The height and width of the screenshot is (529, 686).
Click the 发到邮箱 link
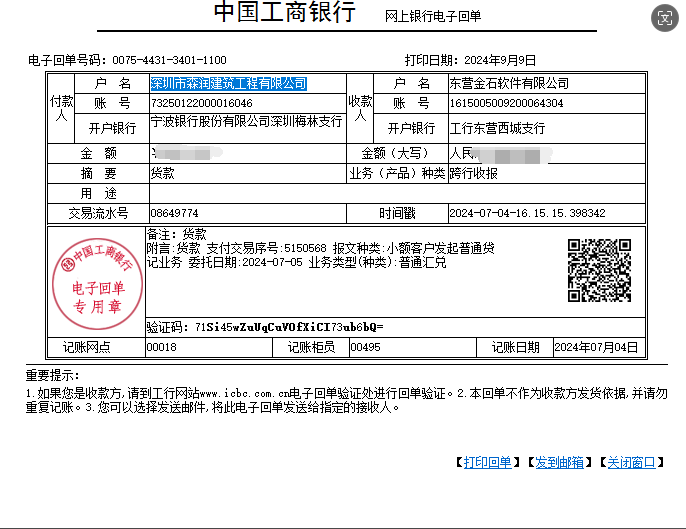pos(560,462)
